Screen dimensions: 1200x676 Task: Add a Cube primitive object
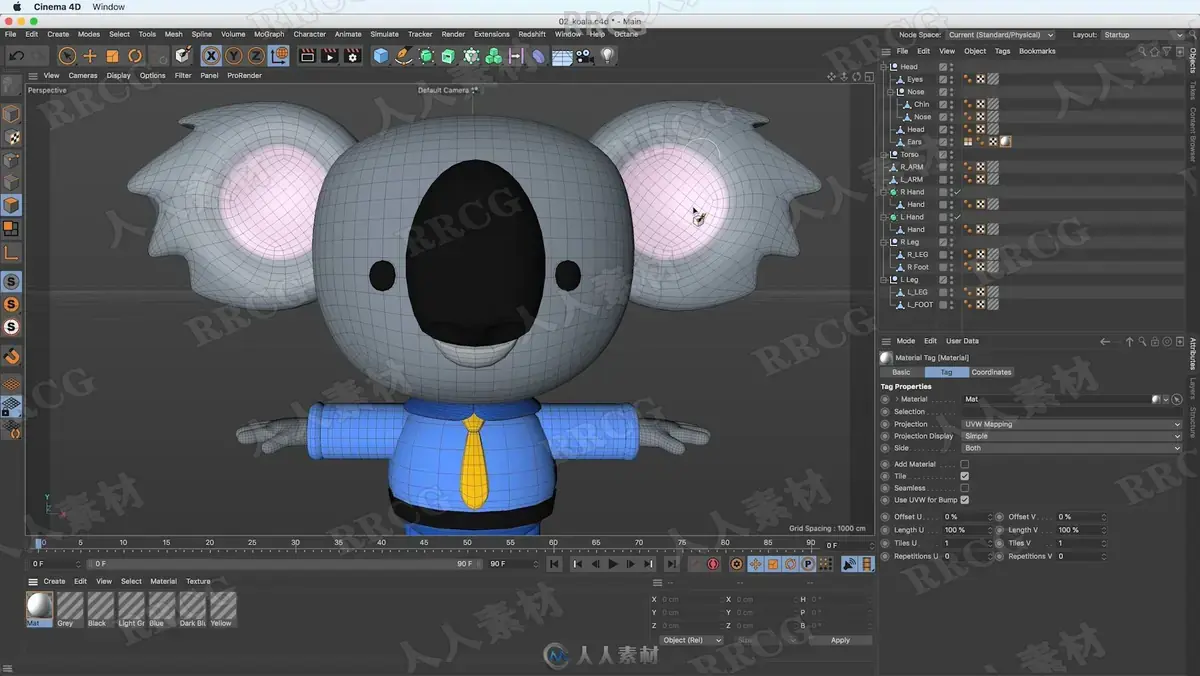(381, 56)
